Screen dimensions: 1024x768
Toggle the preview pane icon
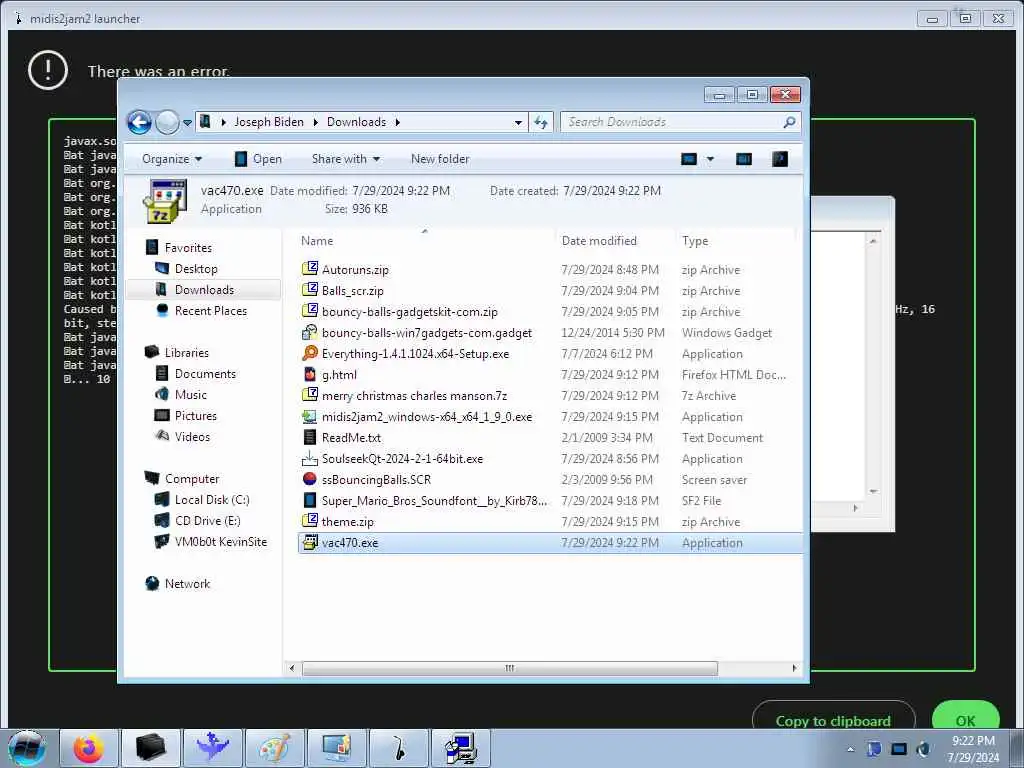pos(744,159)
